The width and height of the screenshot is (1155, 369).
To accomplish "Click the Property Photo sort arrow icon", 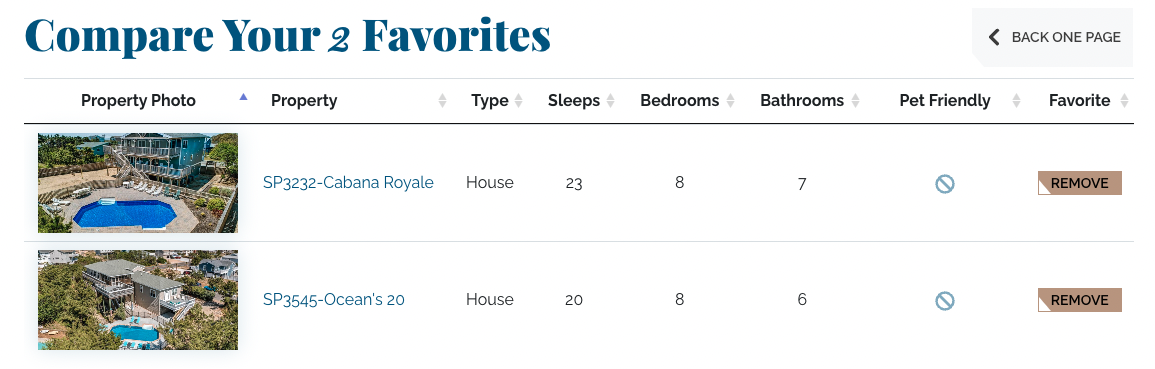I will [x=244, y=96].
